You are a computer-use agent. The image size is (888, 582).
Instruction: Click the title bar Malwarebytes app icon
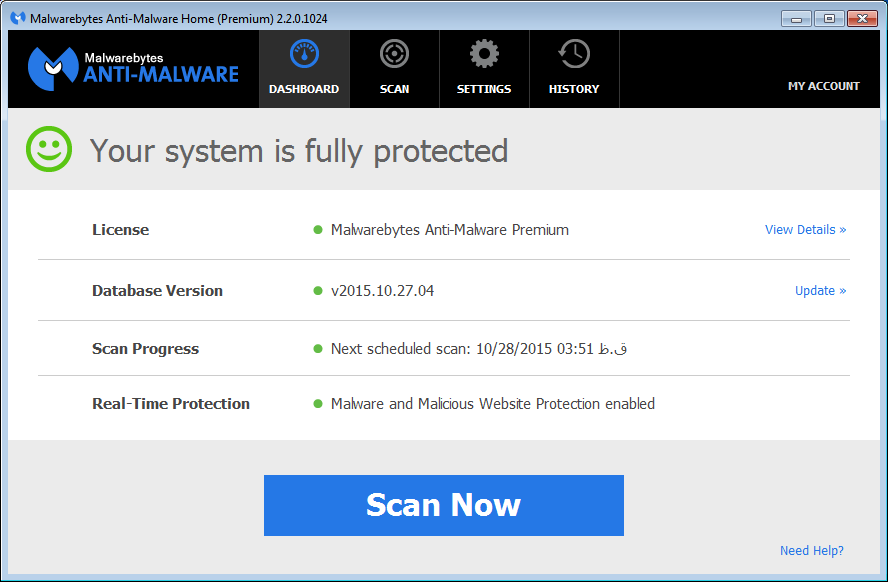click(x=18, y=19)
